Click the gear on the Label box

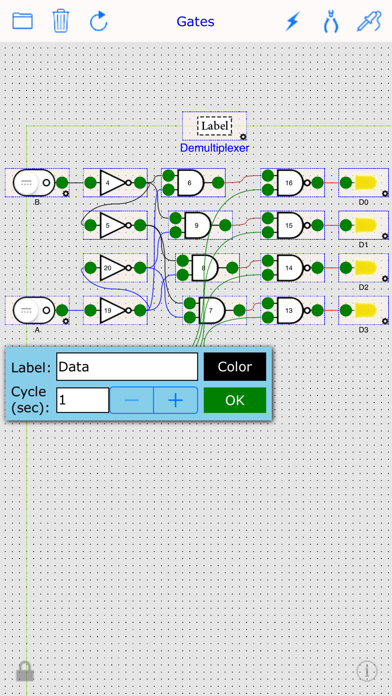[243, 137]
